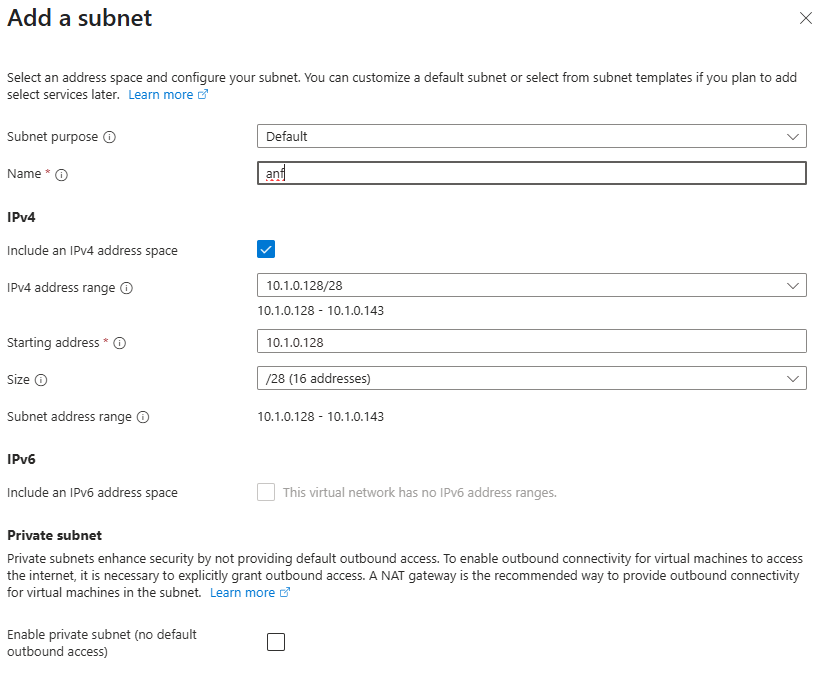Click the info icon for IPv4 address range
Image resolution: width=816 pixels, height=686 pixels.
pyautogui.click(x=126, y=288)
